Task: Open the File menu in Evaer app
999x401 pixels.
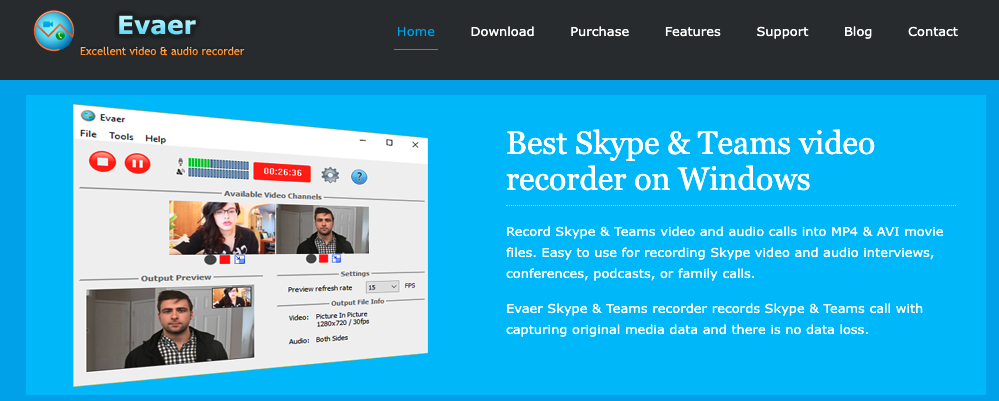Action: [x=89, y=134]
